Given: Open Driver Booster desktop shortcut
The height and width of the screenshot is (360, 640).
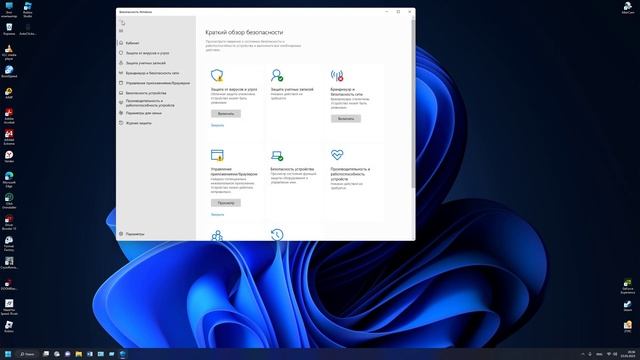Looking at the screenshot, I should (9, 222).
